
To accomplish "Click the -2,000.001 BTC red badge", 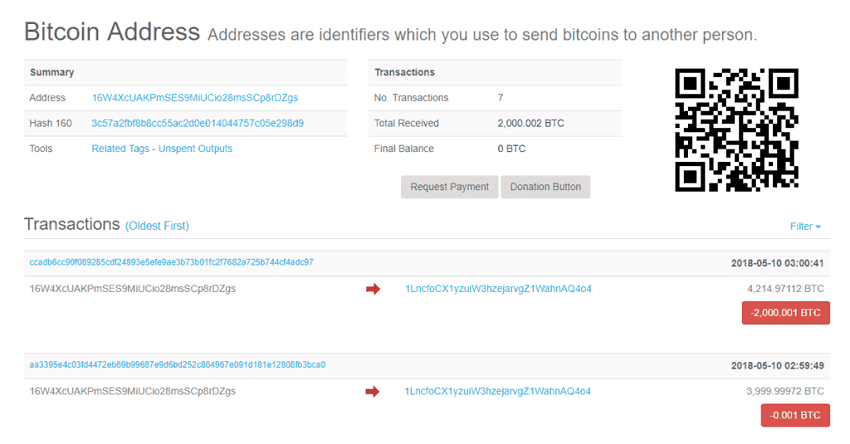I will (786, 312).
